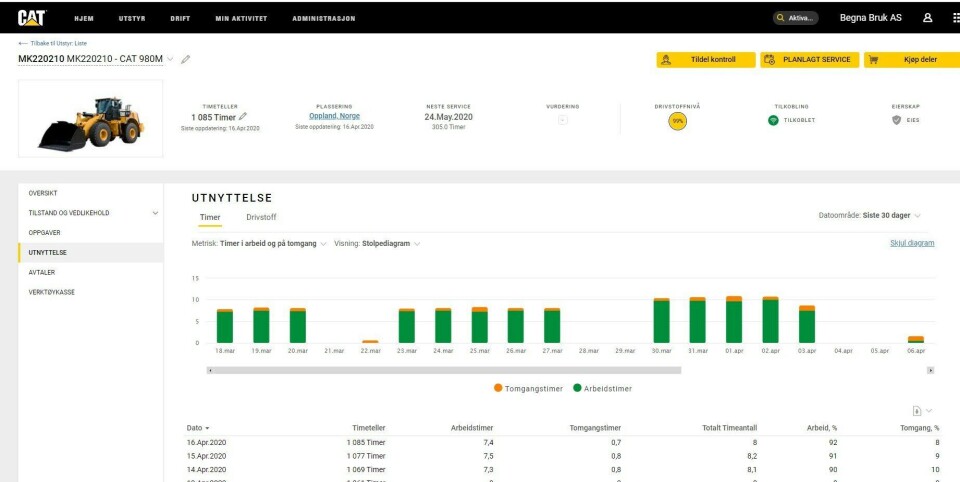Click the green Tilkoblet connection icon
The image size is (960, 482).
coord(773,120)
